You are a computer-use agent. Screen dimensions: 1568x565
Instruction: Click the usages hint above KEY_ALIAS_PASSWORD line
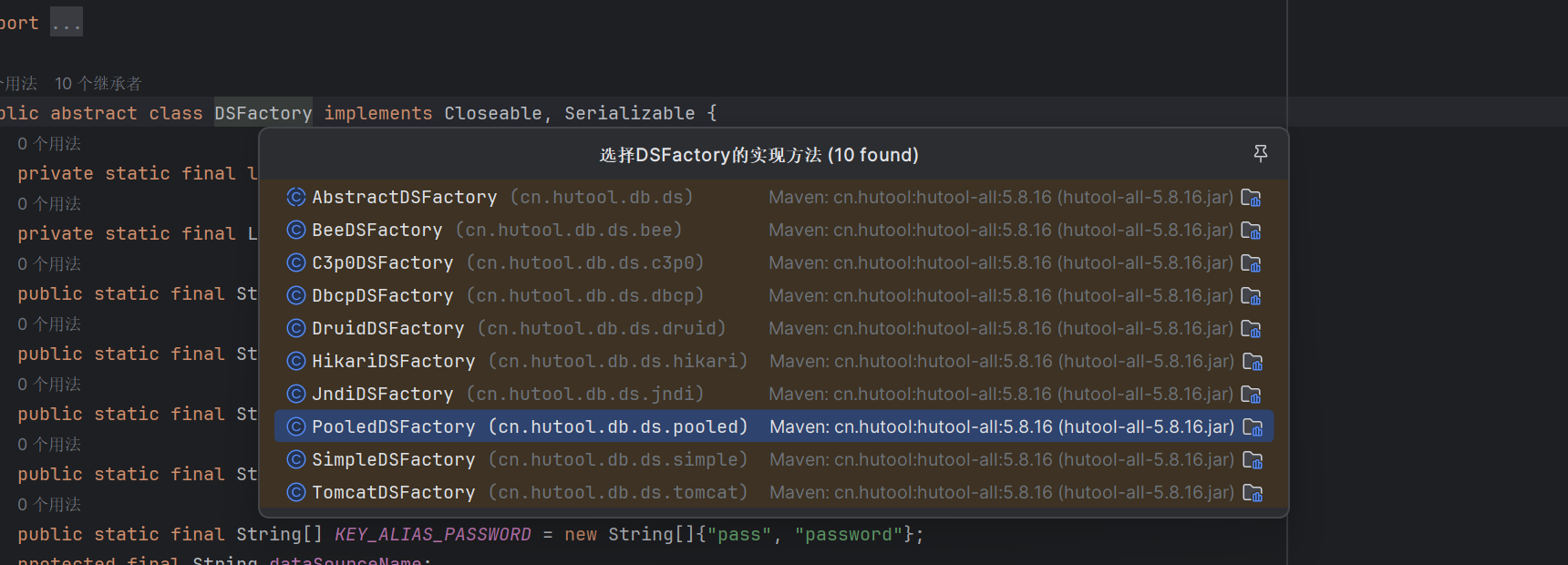tap(49, 505)
